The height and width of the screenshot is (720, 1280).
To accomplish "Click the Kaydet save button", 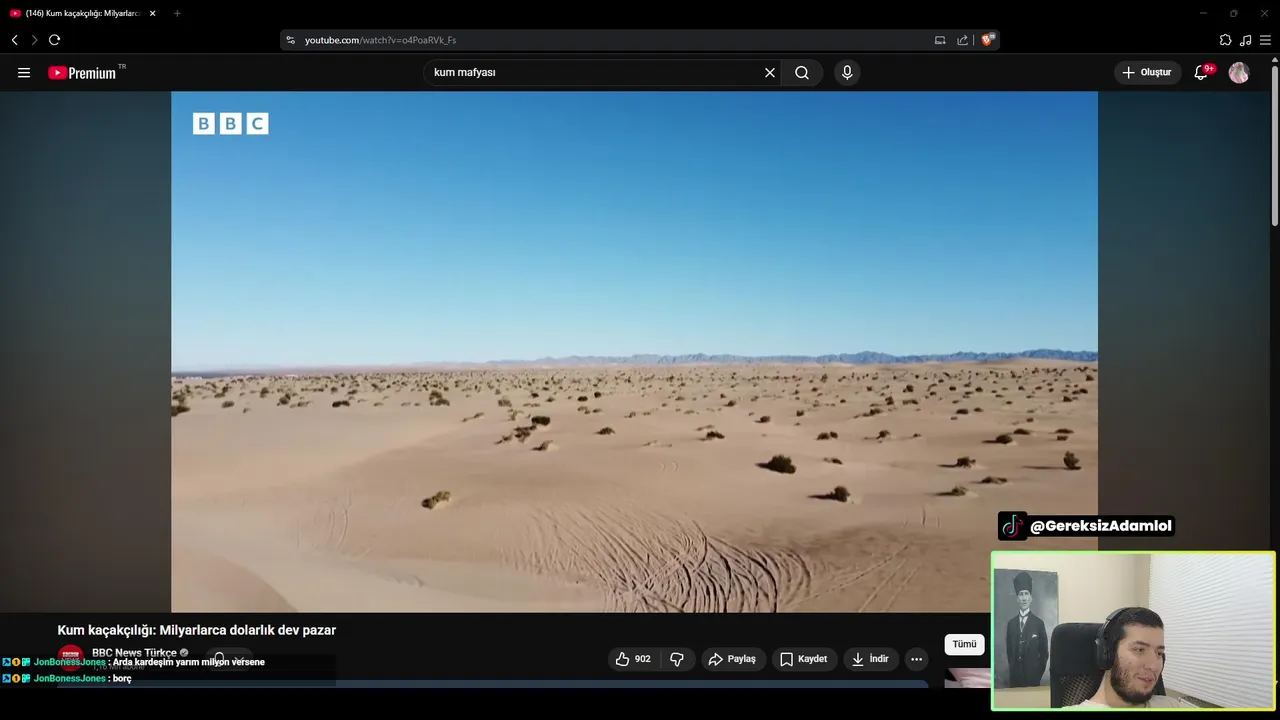I will click(804, 659).
